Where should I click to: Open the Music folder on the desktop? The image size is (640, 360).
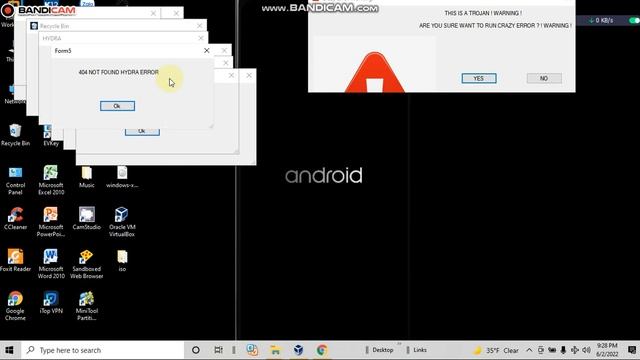point(87,177)
